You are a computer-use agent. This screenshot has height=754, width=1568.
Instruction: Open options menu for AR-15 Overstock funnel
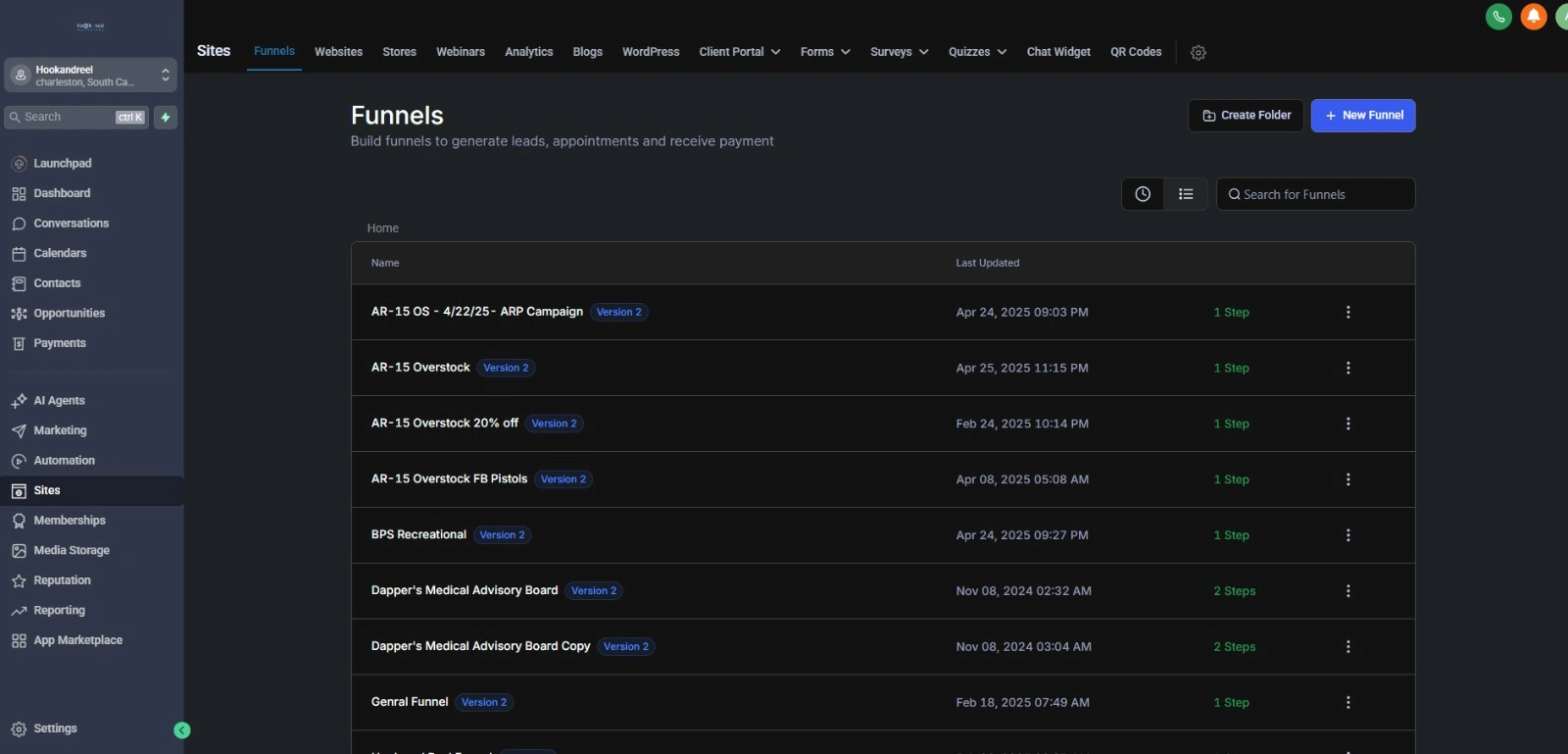[1347, 368]
